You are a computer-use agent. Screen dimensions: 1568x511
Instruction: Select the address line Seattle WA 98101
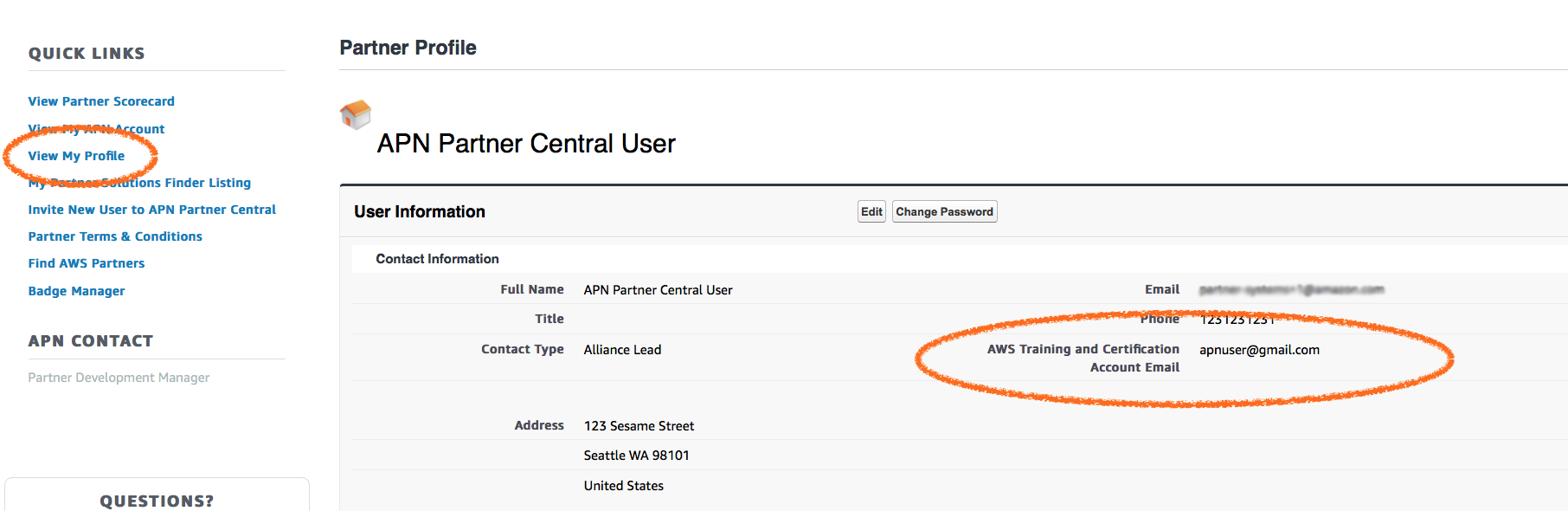tap(636, 456)
